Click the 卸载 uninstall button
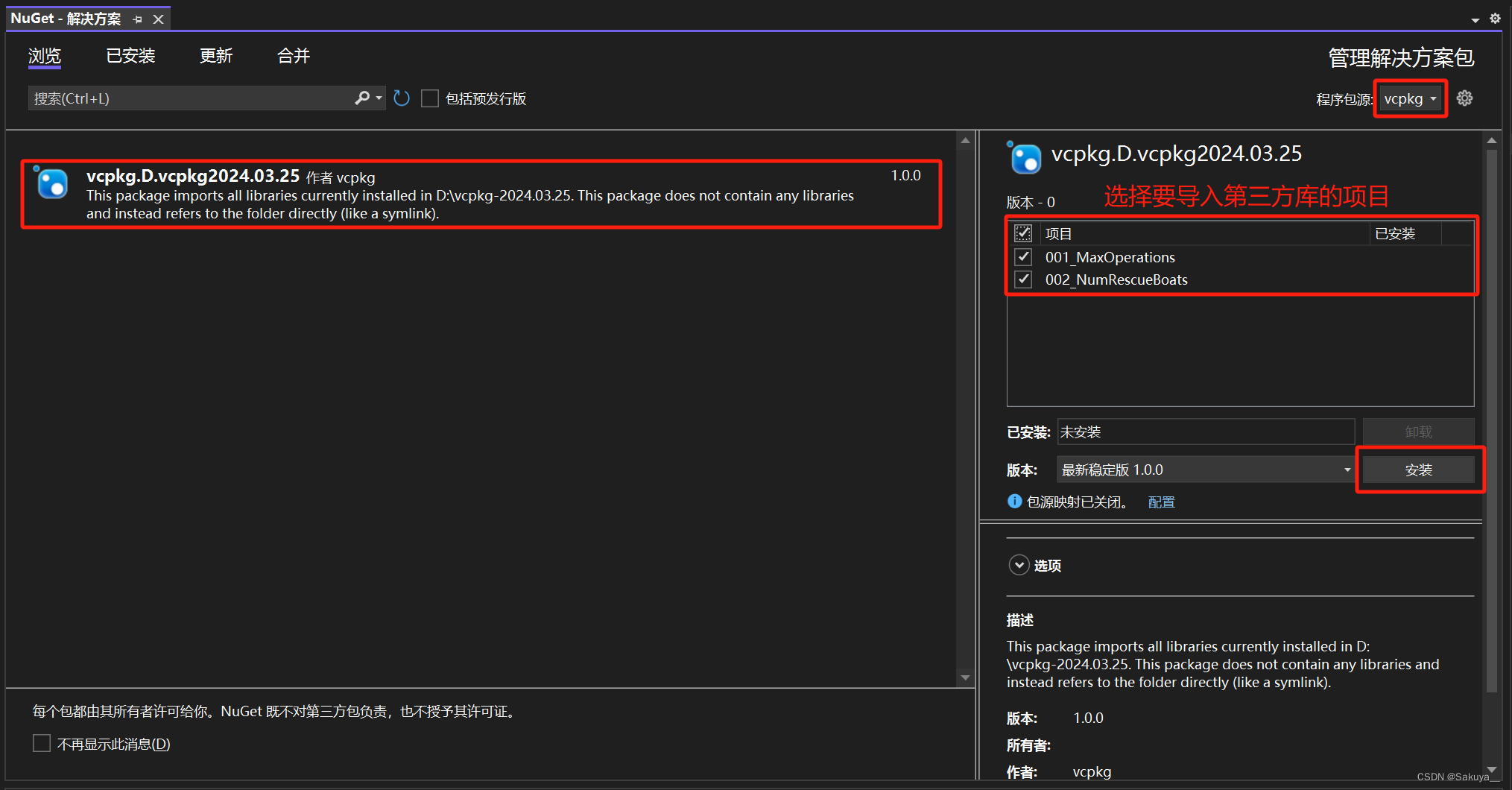Viewport: 1512px width, 790px height. (1418, 432)
